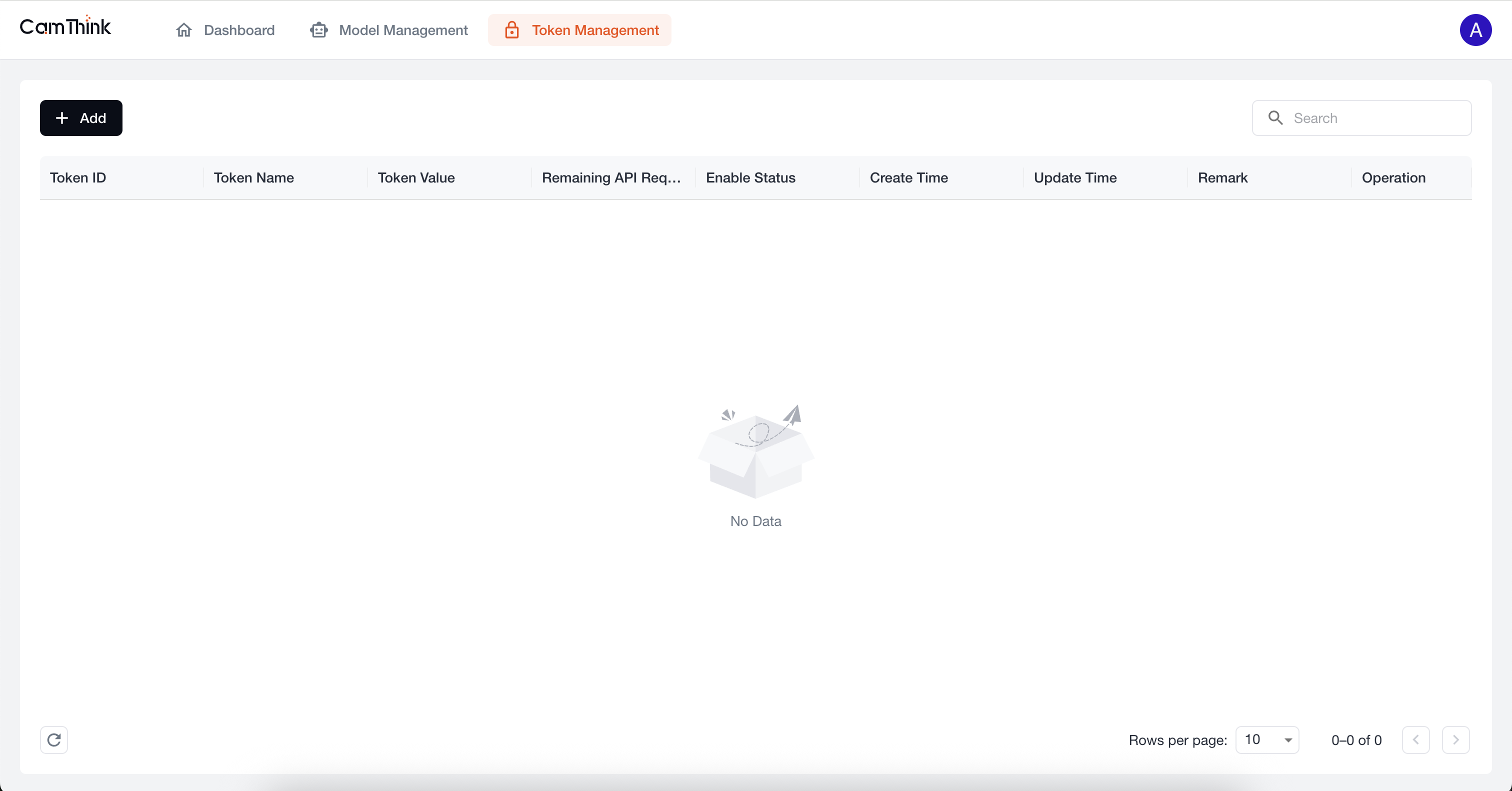Click inside the Search input field
This screenshot has width=1512, height=791.
click(x=1367, y=118)
